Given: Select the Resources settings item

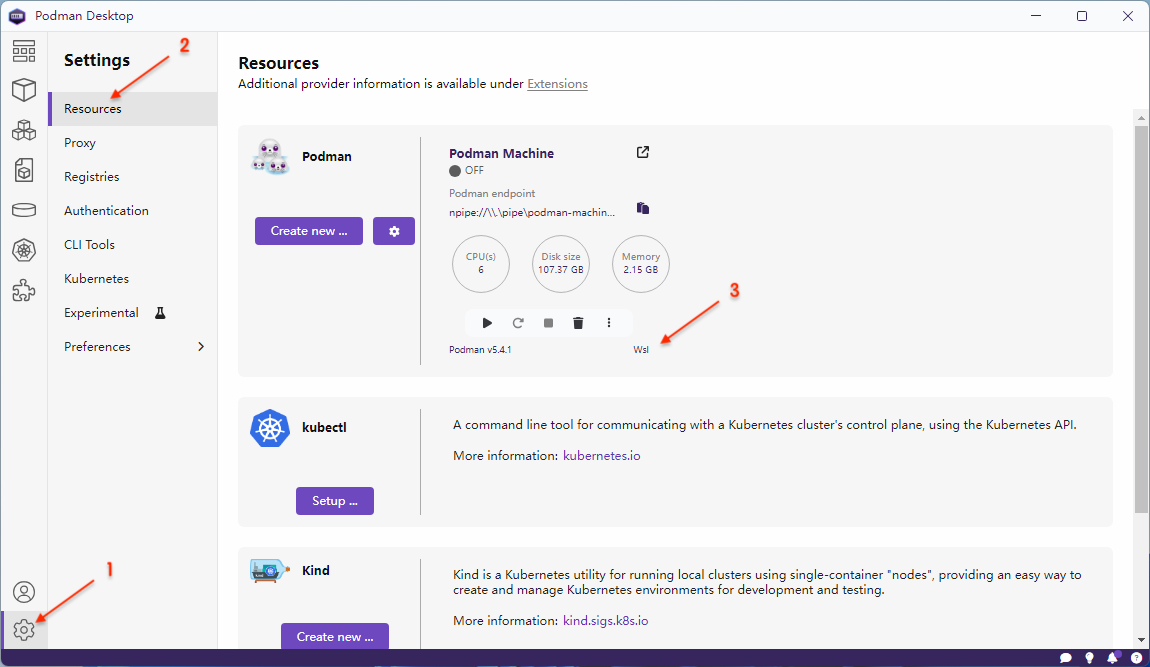Looking at the screenshot, I should tap(133, 109).
